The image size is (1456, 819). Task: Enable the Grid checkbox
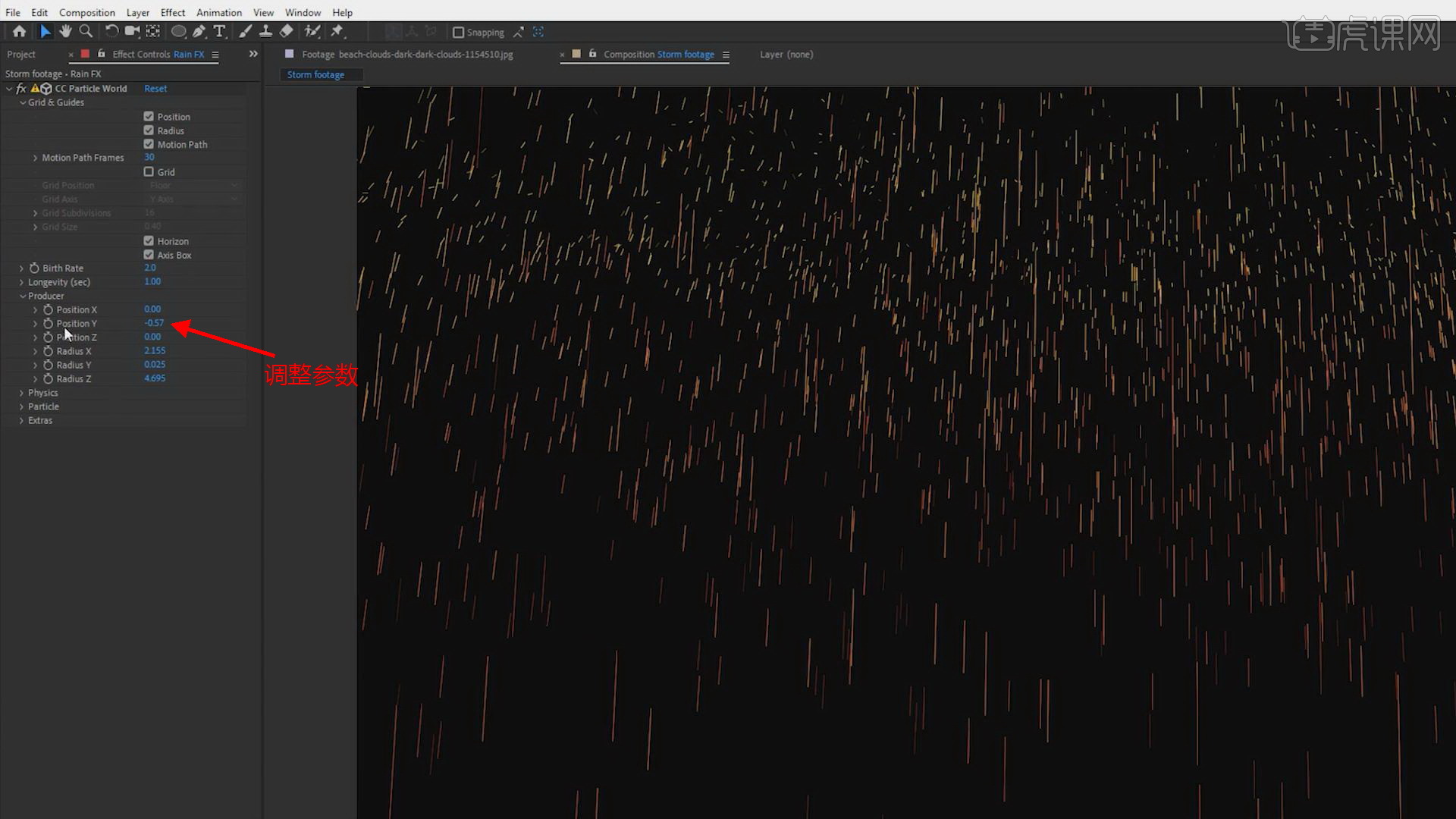click(149, 172)
